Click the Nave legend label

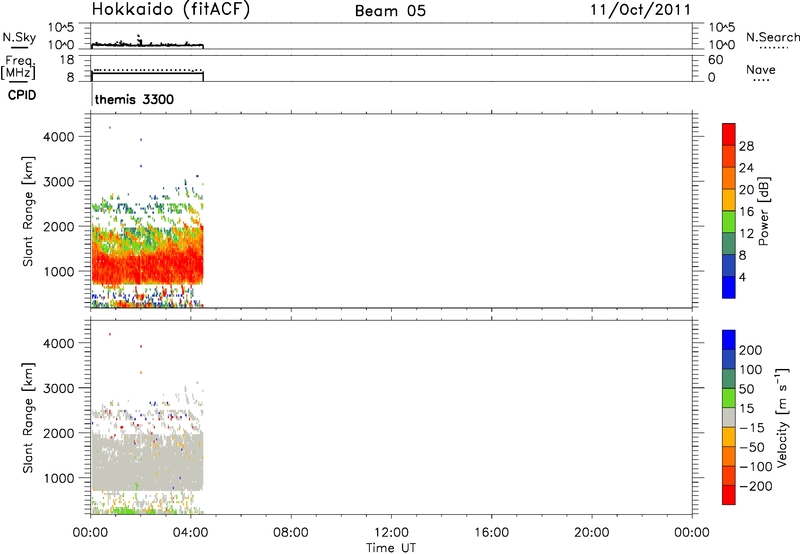coord(761,69)
